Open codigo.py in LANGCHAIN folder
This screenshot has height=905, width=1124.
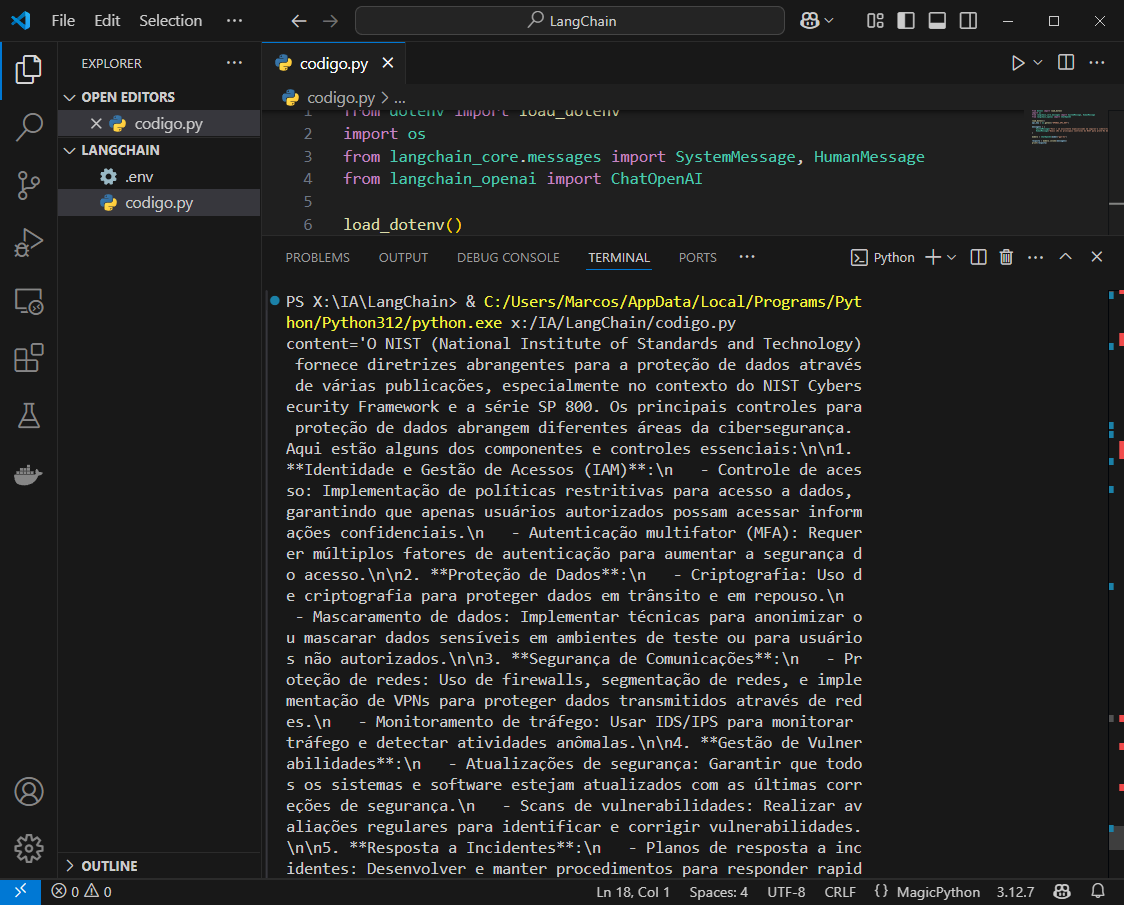pos(159,203)
